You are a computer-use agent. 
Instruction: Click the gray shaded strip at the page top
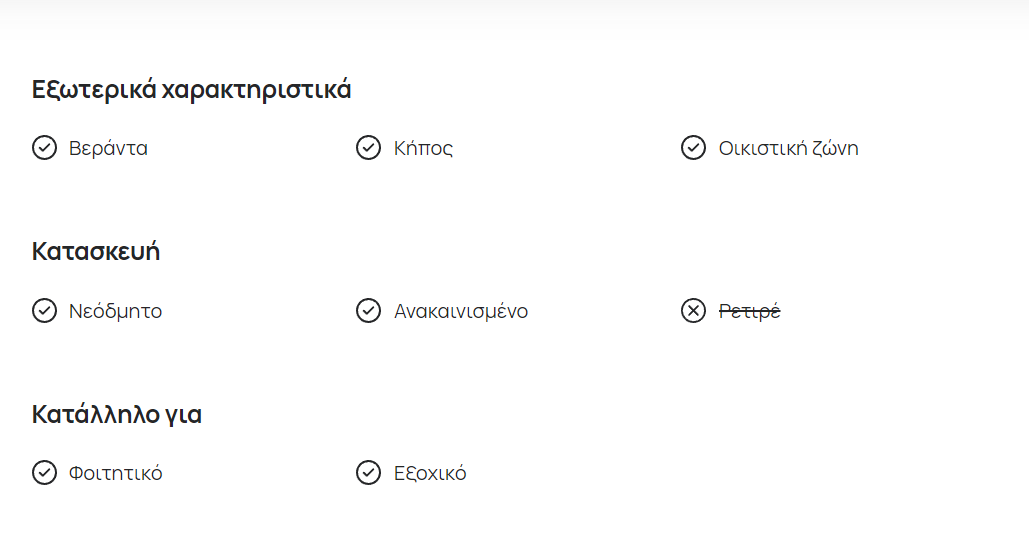[x=514, y=16]
